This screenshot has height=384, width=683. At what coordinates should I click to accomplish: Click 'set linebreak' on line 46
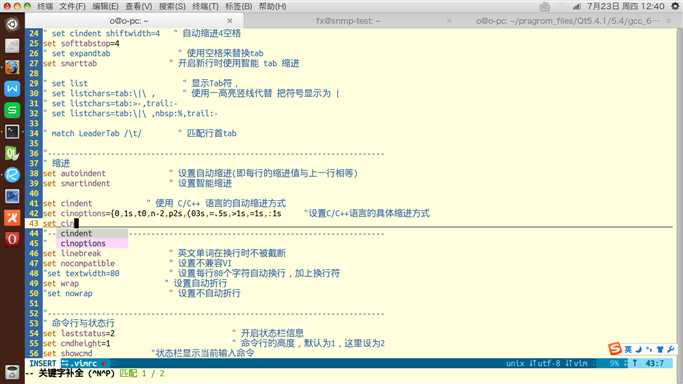72,253
